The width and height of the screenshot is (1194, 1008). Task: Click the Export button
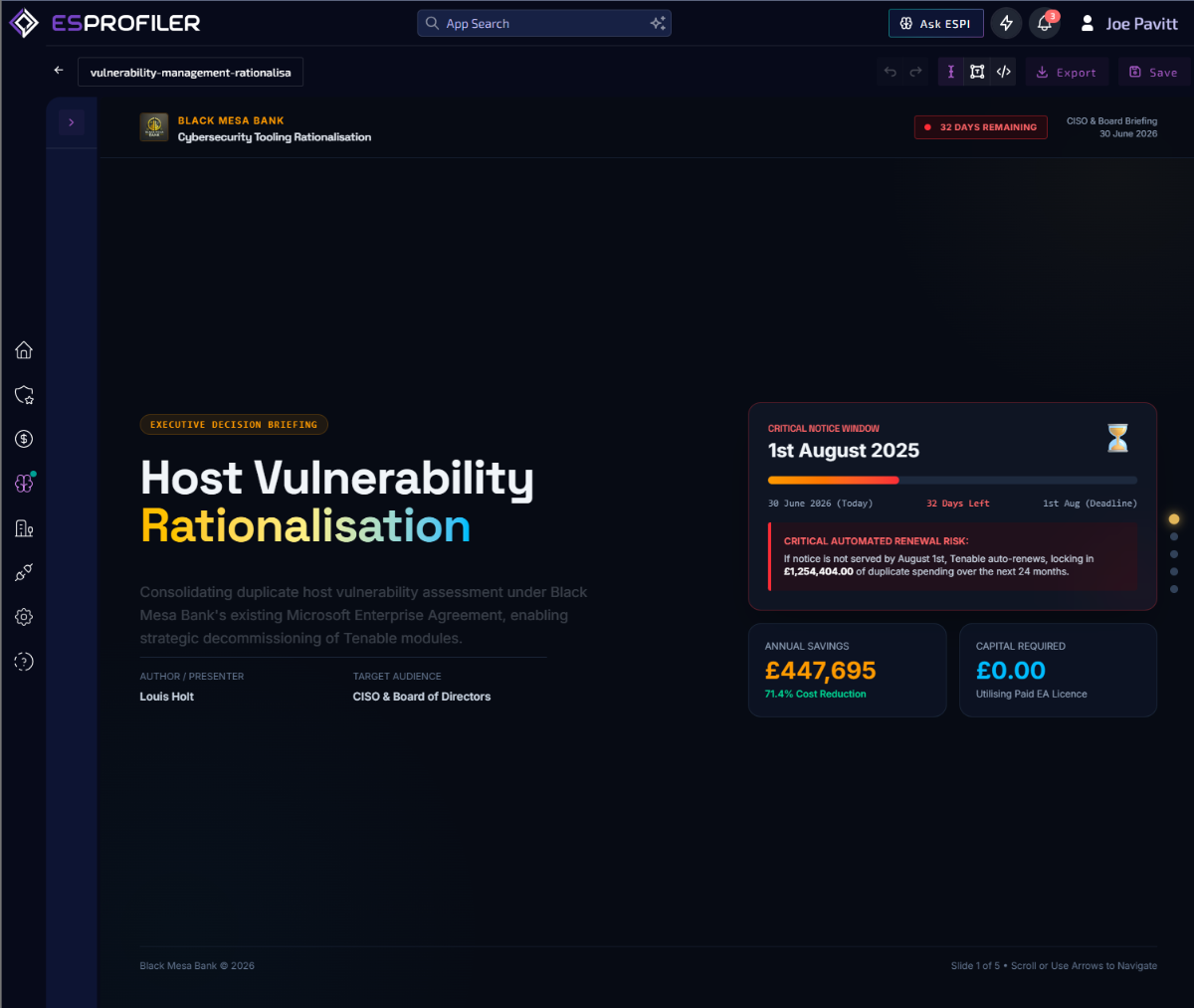click(1067, 72)
